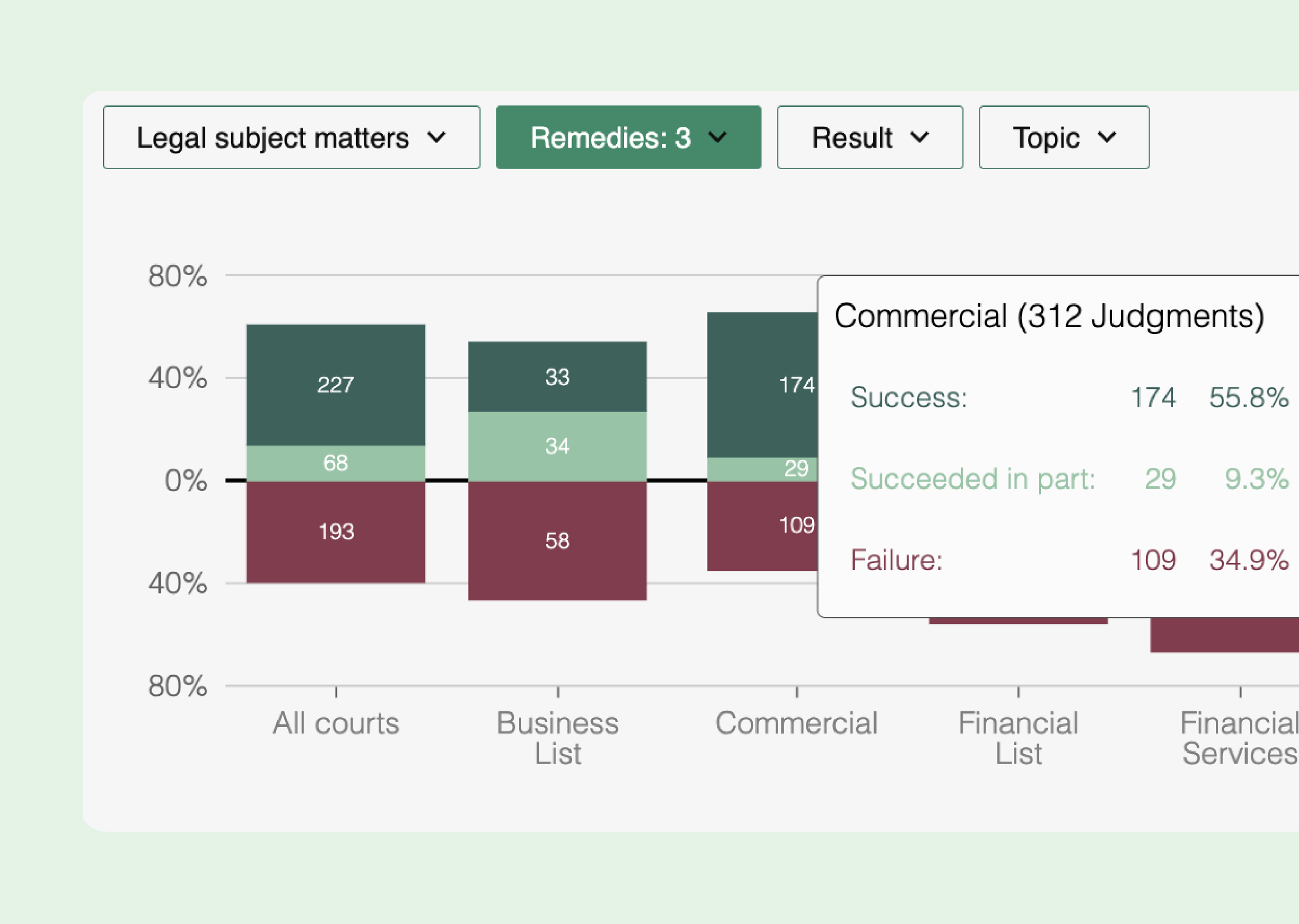Image resolution: width=1299 pixels, height=924 pixels.
Task: Open the Topic filter dropdown
Action: pyautogui.click(x=1064, y=137)
